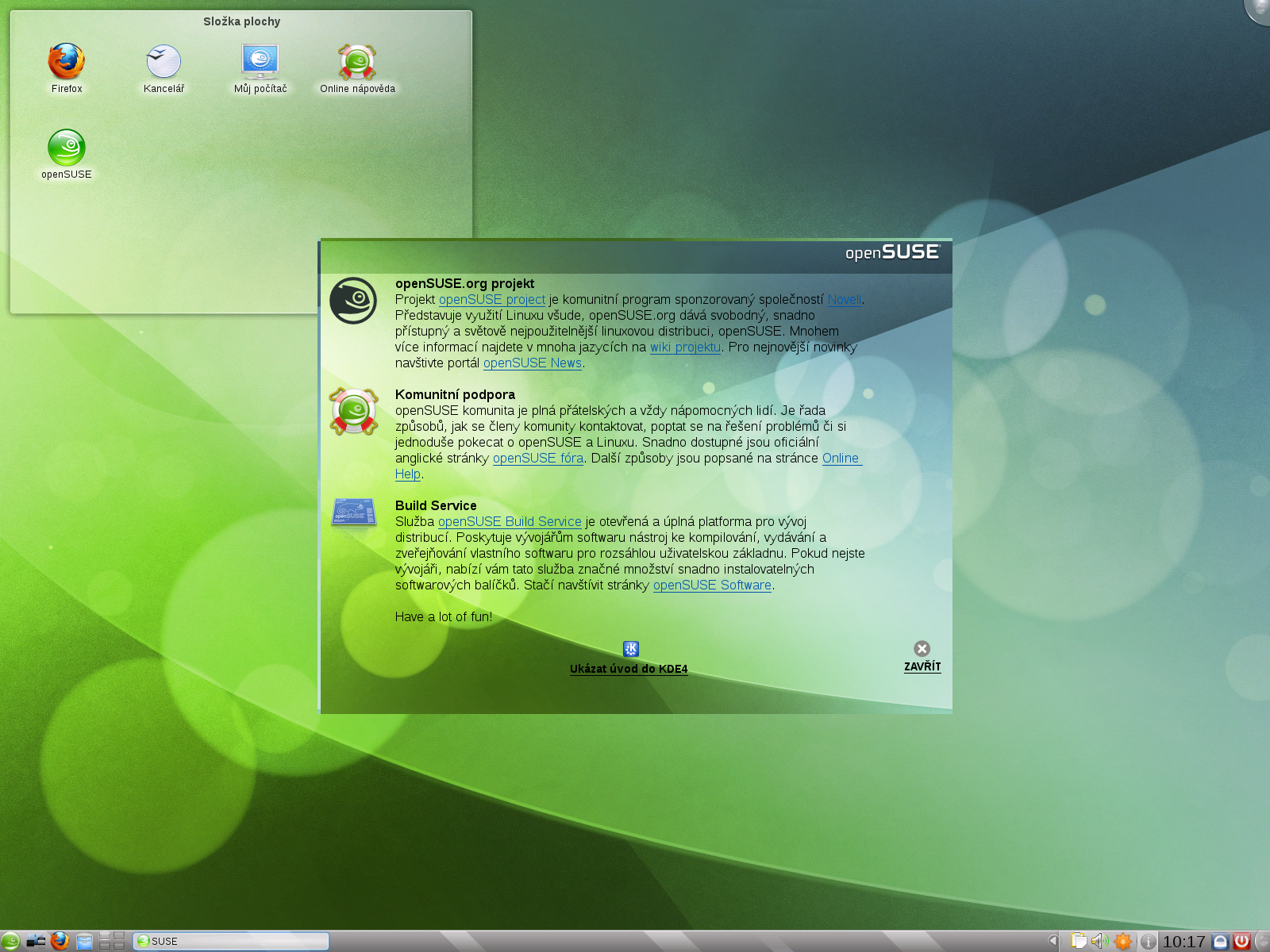Click the grey X close icon above ZAVŘÍT
The height and width of the screenshot is (952, 1270).
click(922, 649)
